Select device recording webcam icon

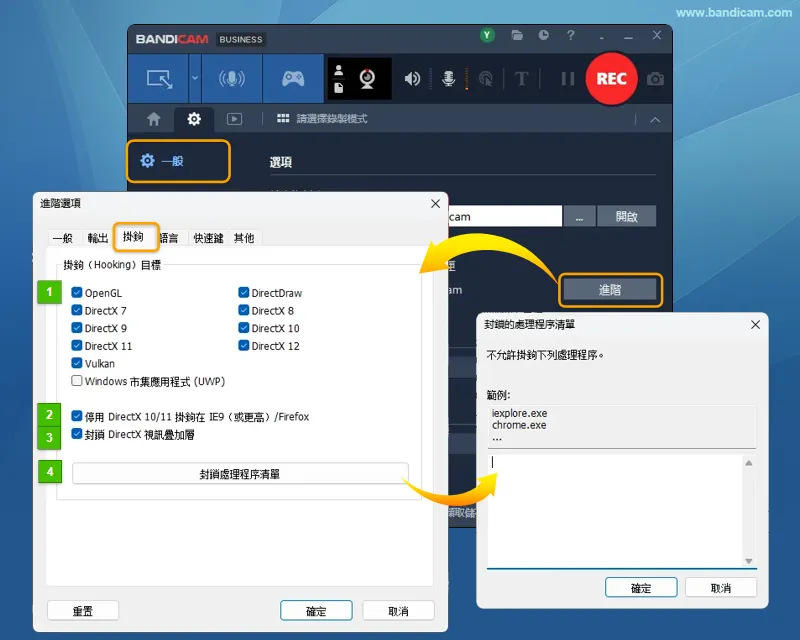367,79
